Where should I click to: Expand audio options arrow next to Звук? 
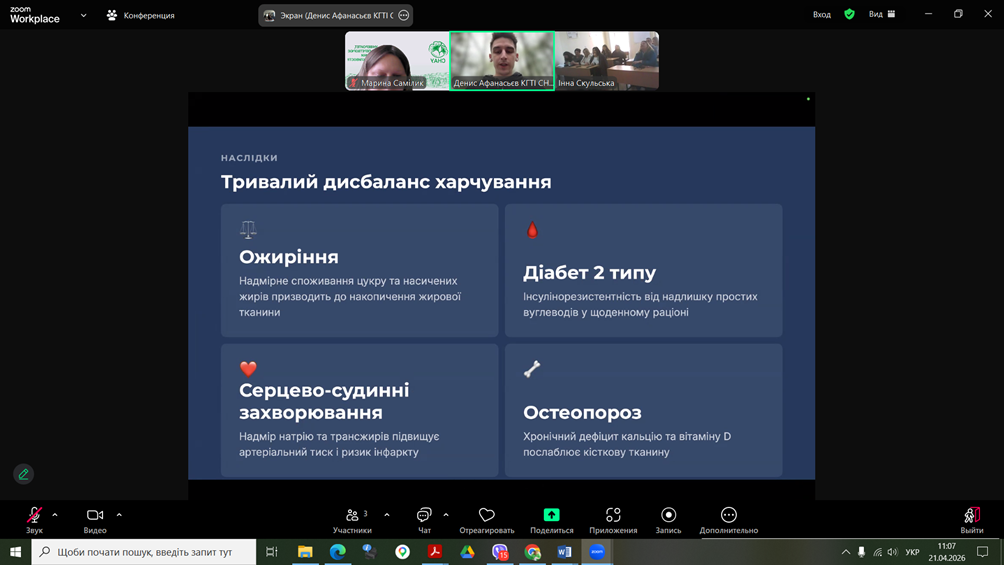[55, 515]
